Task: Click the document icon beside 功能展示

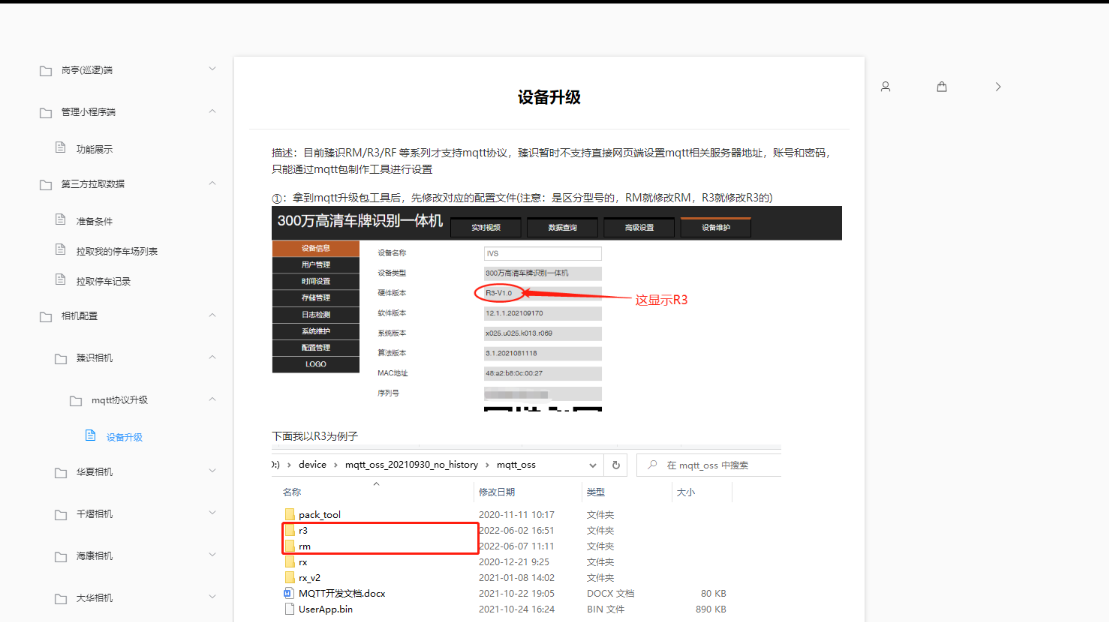Action: [x=61, y=147]
